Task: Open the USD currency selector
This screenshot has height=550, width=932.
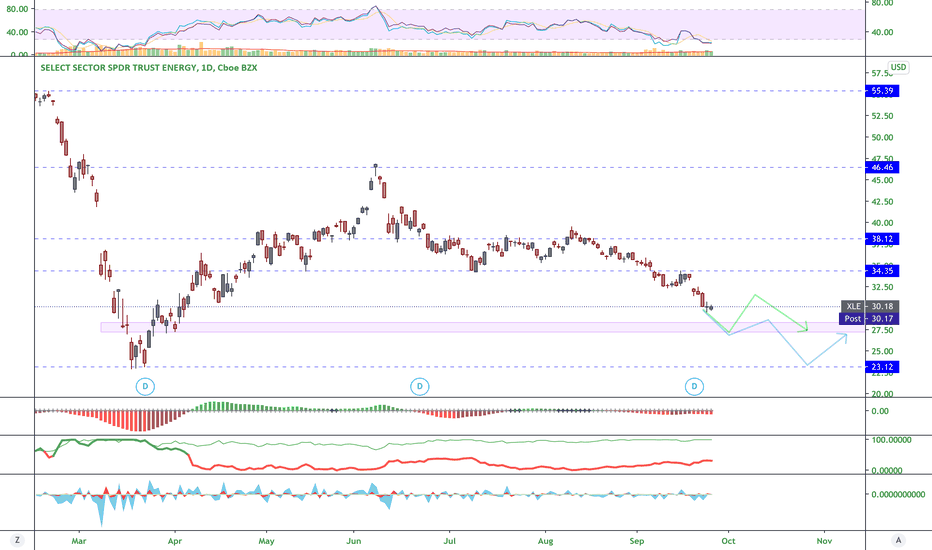Action: point(898,67)
